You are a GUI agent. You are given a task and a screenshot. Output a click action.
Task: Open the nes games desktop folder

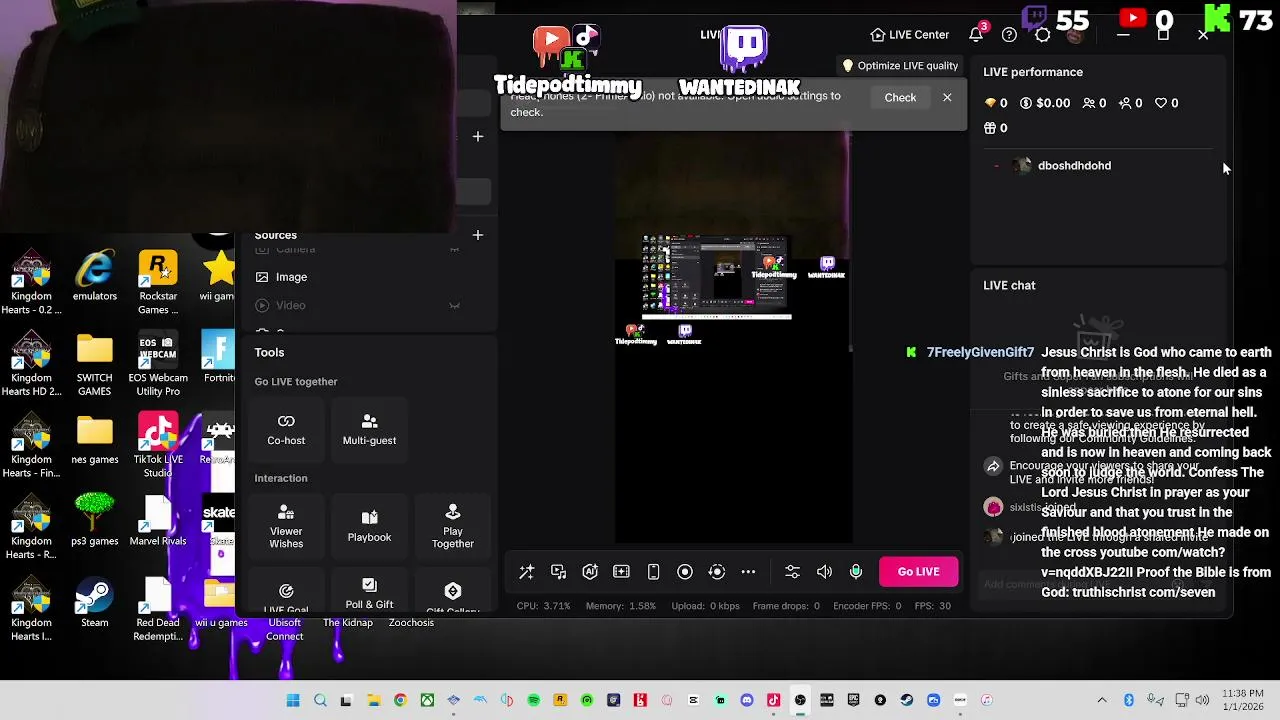[x=95, y=440]
